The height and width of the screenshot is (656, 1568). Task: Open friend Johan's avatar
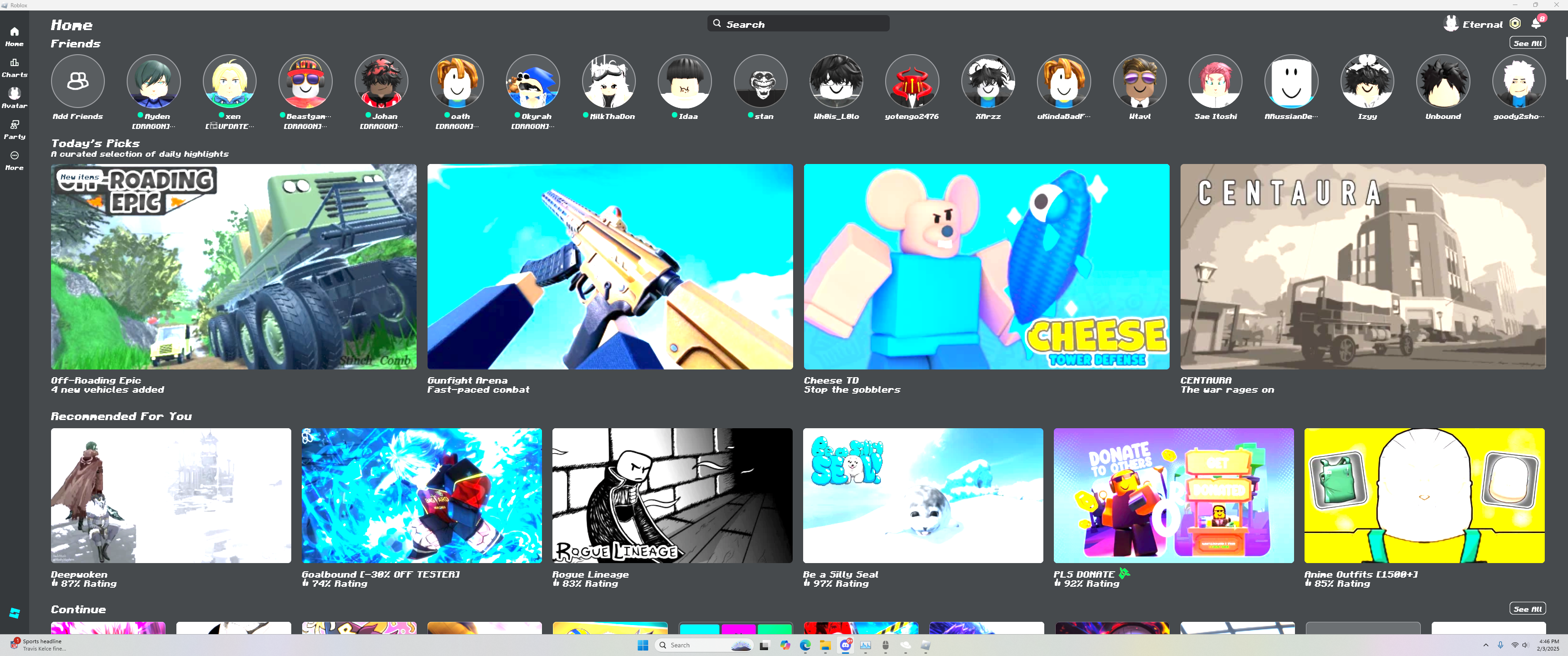(381, 81)
